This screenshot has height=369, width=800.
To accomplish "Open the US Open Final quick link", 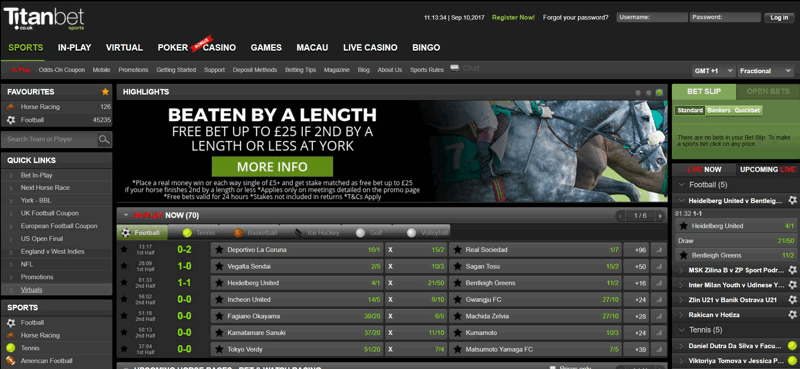I will click(42, 239).
